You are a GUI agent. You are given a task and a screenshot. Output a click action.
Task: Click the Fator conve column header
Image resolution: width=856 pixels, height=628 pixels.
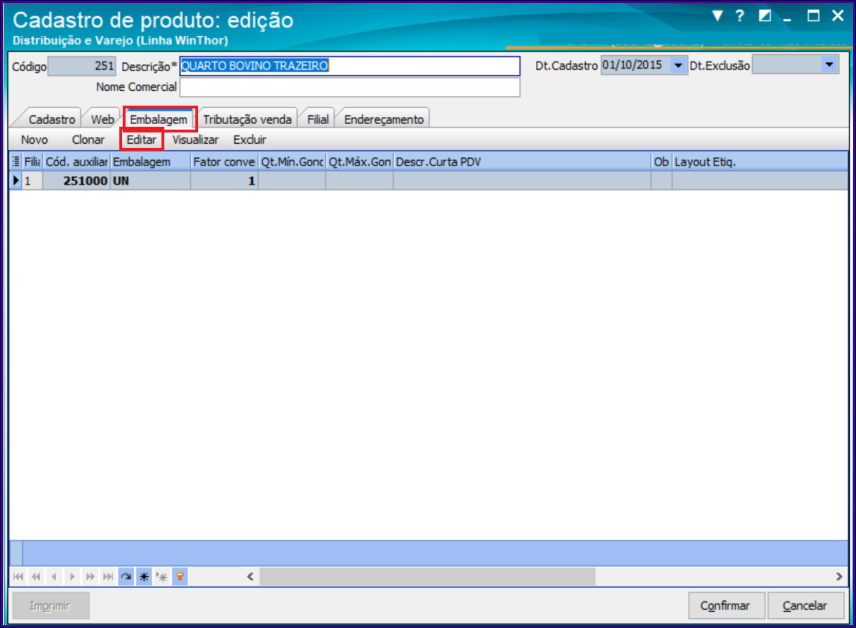tap(224, 162)
